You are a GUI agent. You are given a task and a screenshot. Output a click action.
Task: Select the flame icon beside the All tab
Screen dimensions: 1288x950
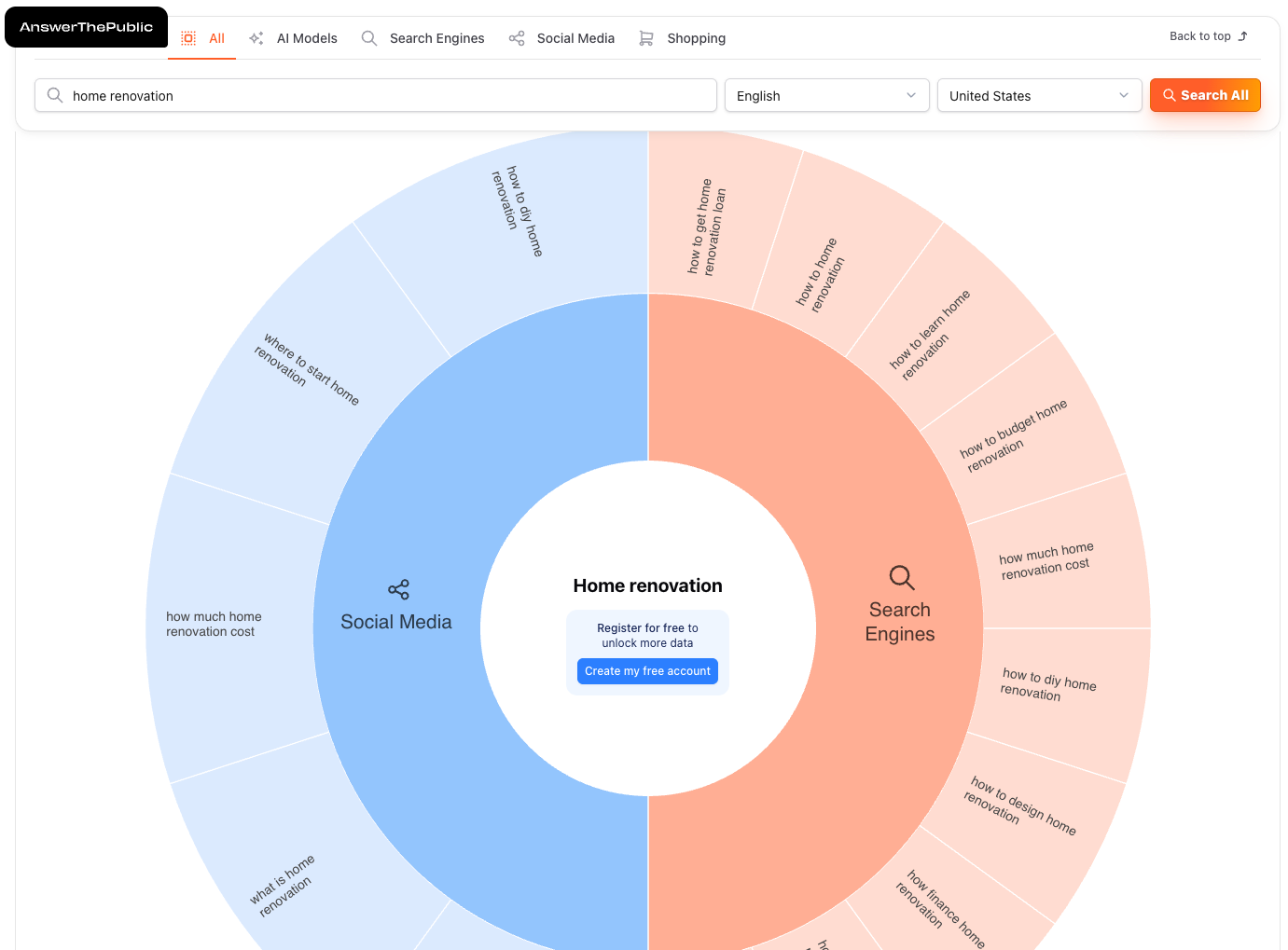tap(187, 37)
